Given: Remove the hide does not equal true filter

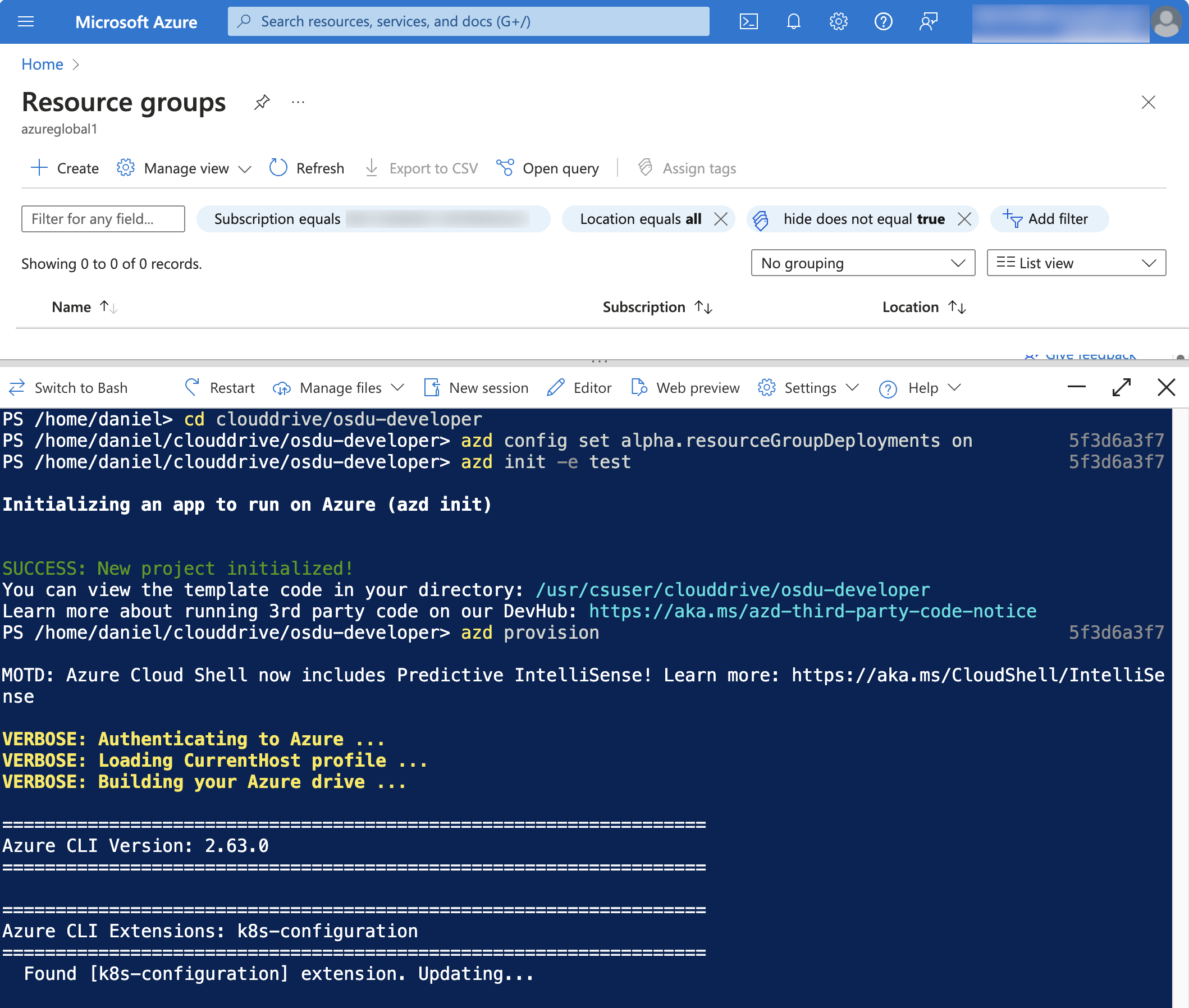Looking at the screenshot, I should pos(962,219).
